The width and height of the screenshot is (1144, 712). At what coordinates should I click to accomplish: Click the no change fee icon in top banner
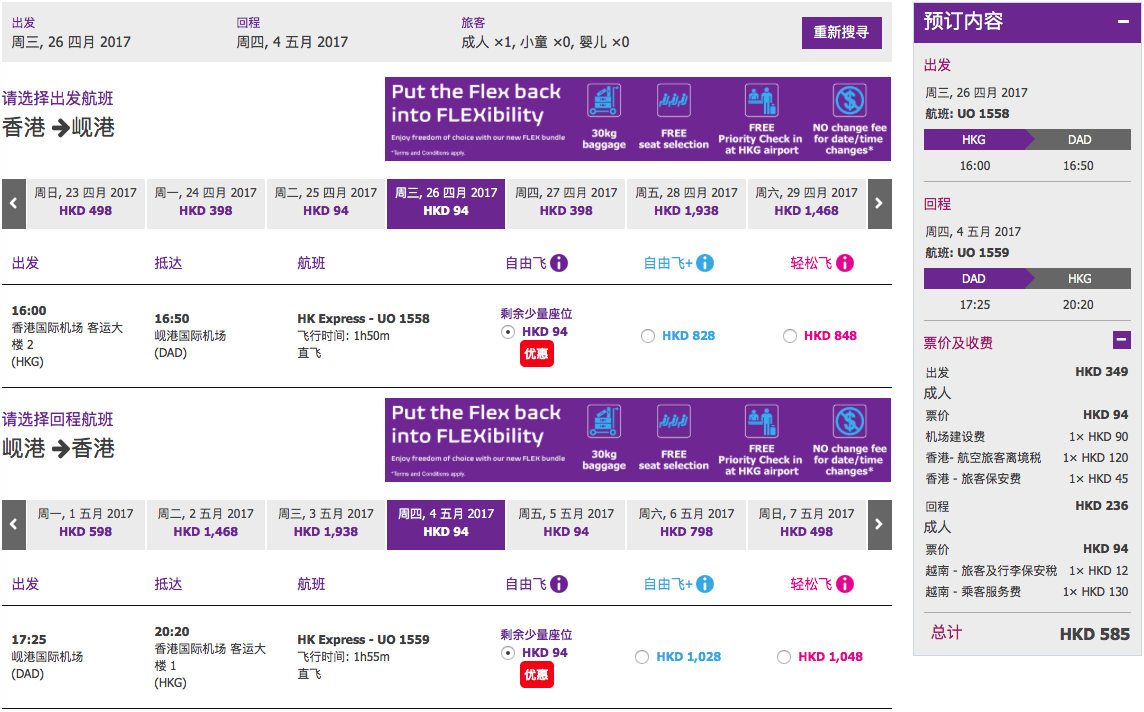(849, 101)
